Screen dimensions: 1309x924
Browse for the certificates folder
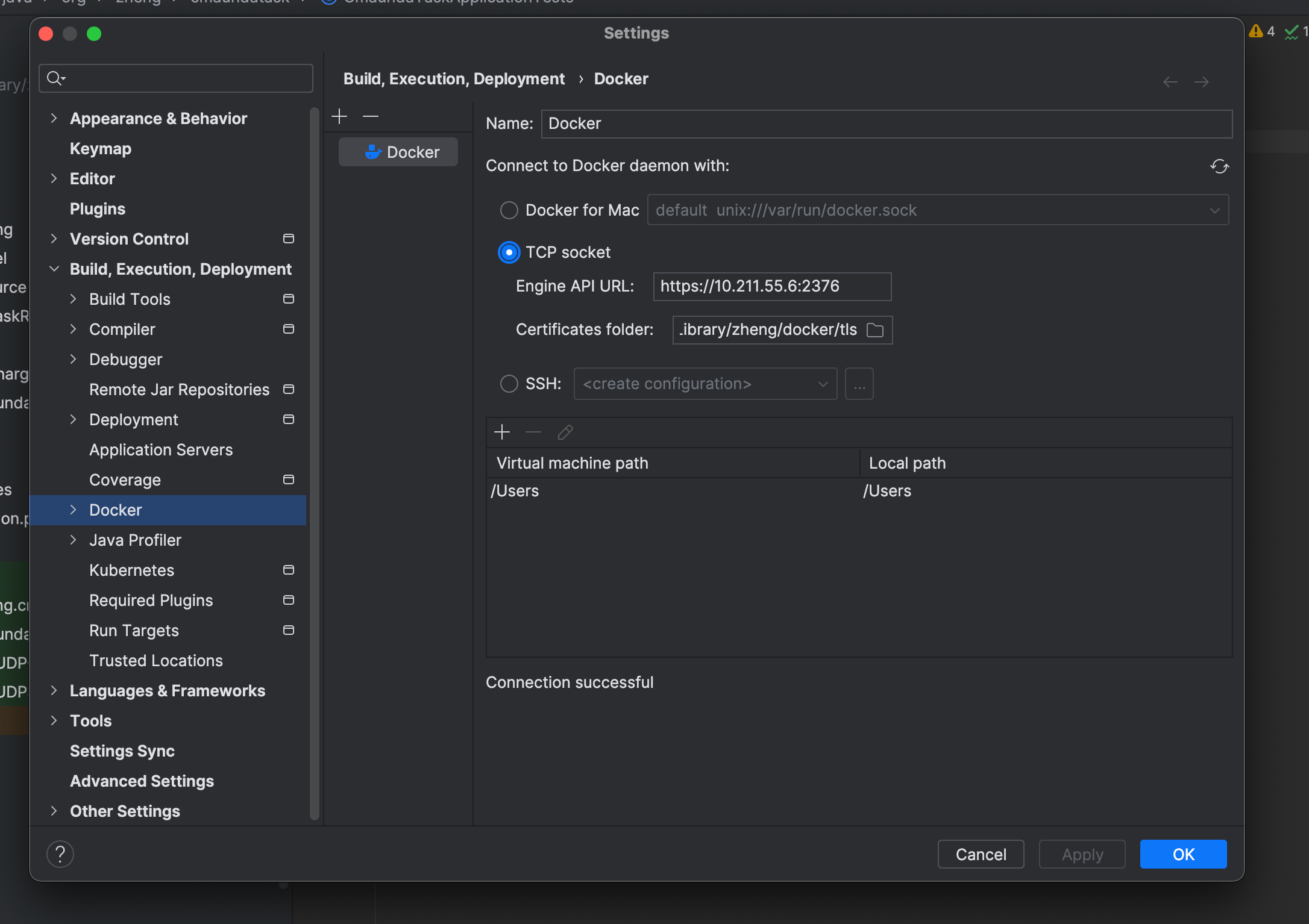point(875,330)
